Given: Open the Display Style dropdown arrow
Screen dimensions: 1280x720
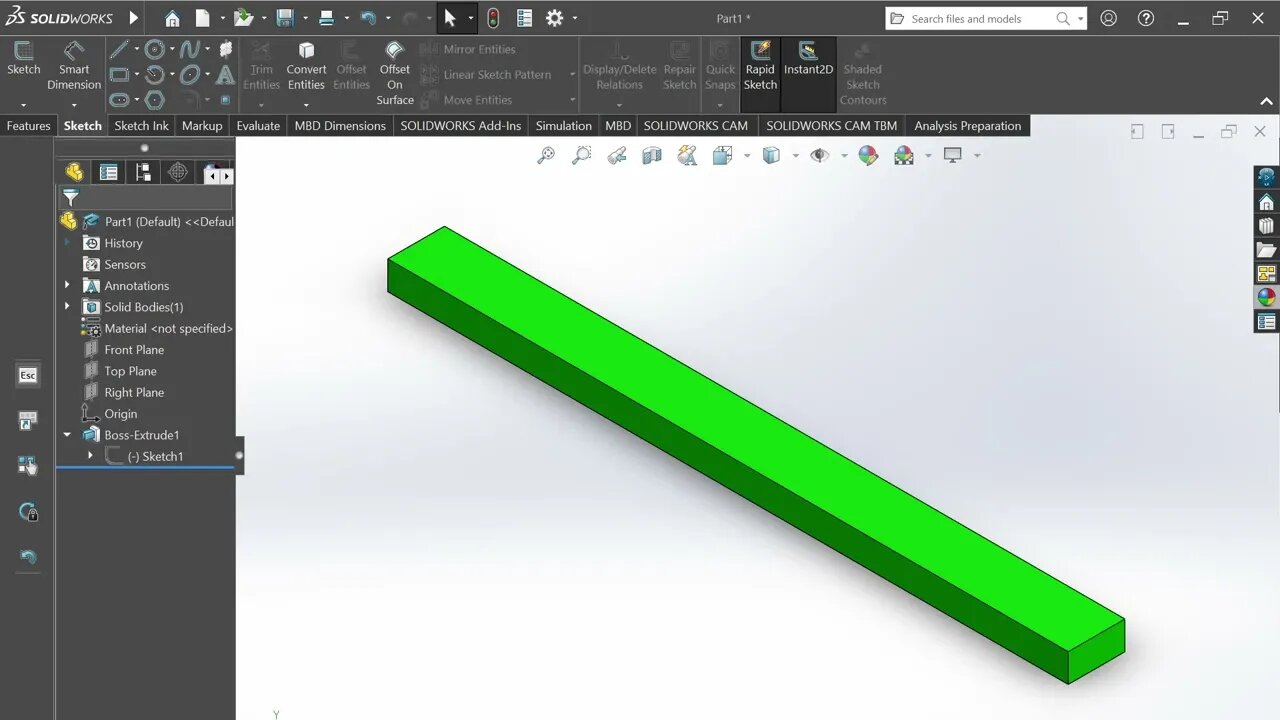Looking at the screenshot, I should (794, 155).
